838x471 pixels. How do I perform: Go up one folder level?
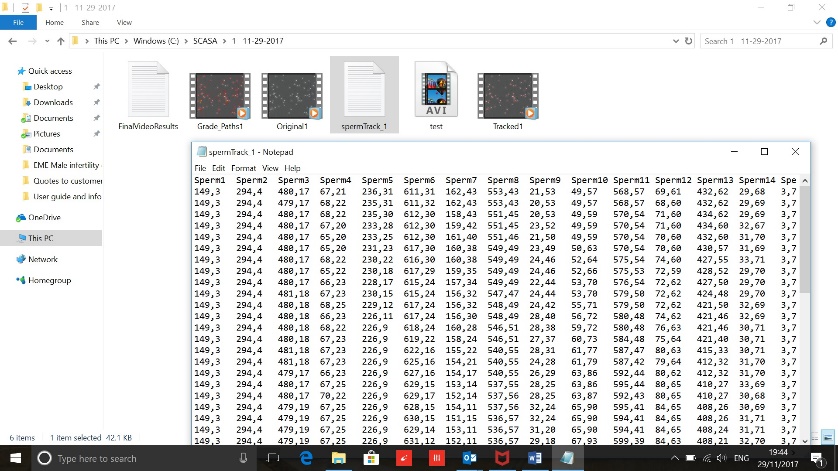(x=60, y=41)
